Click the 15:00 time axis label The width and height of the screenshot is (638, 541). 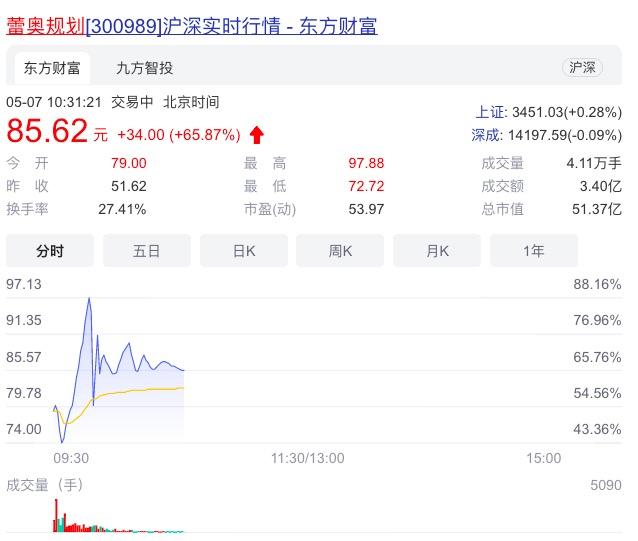[x=544, y=458]
